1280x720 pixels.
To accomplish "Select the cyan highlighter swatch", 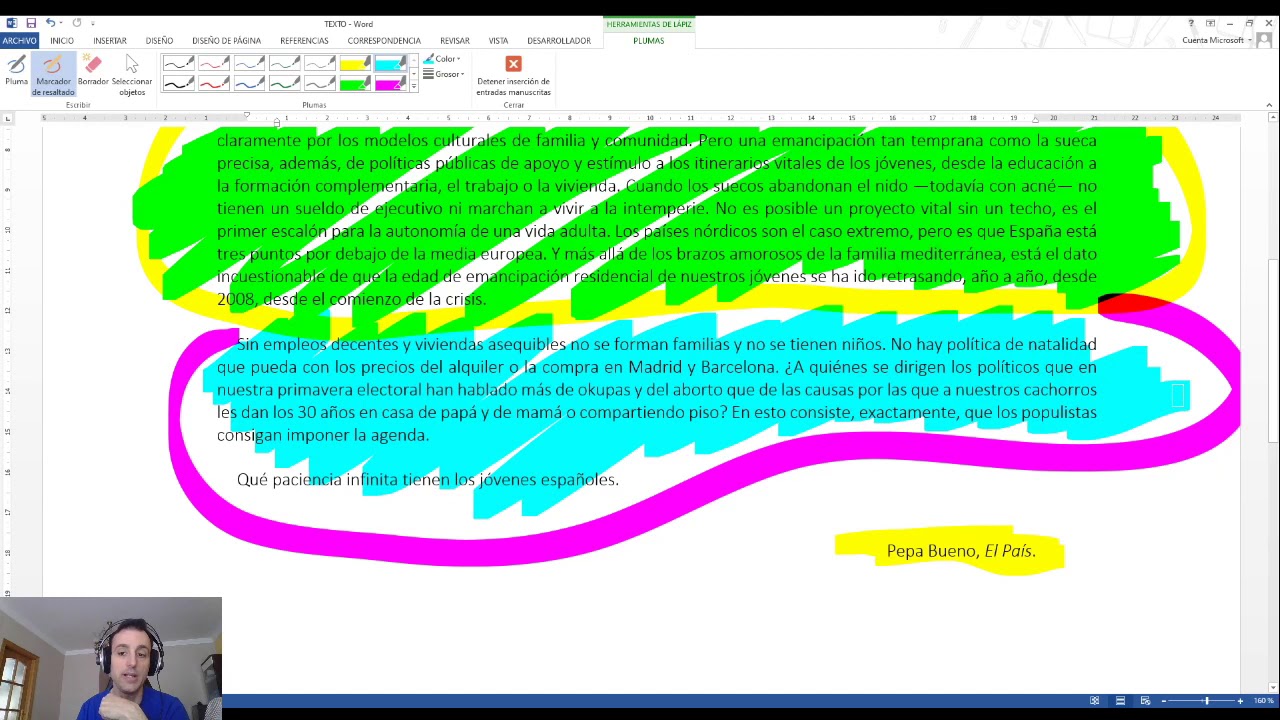I will click(389, 64).
